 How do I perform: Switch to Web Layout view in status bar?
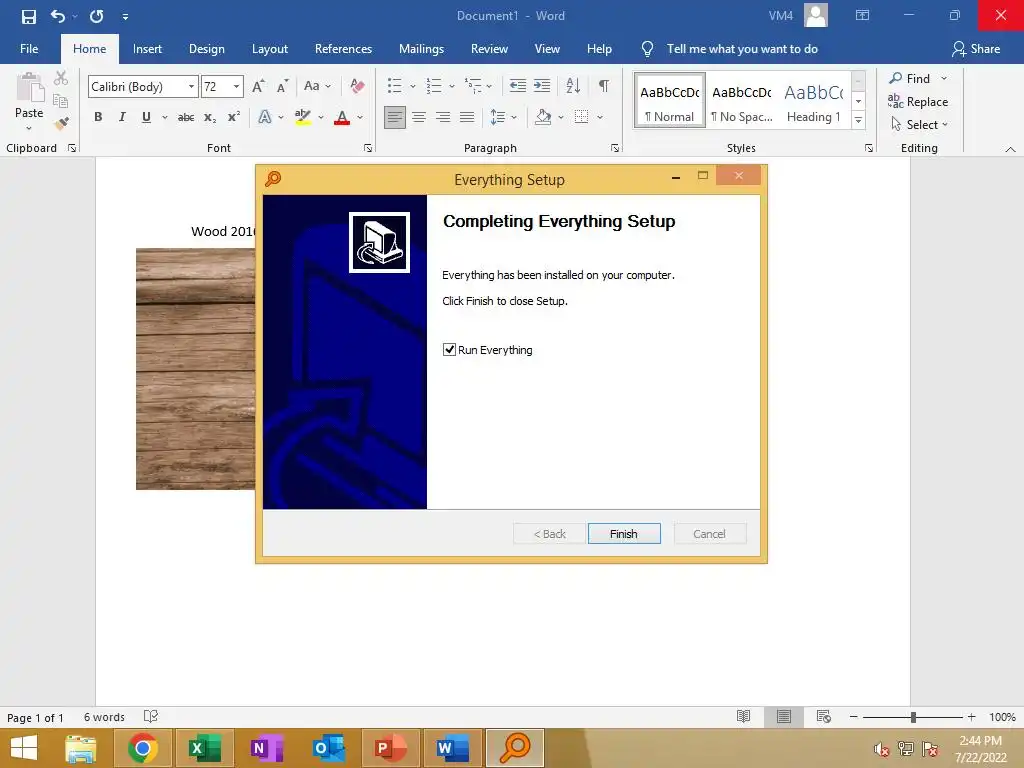pos(824,716)
